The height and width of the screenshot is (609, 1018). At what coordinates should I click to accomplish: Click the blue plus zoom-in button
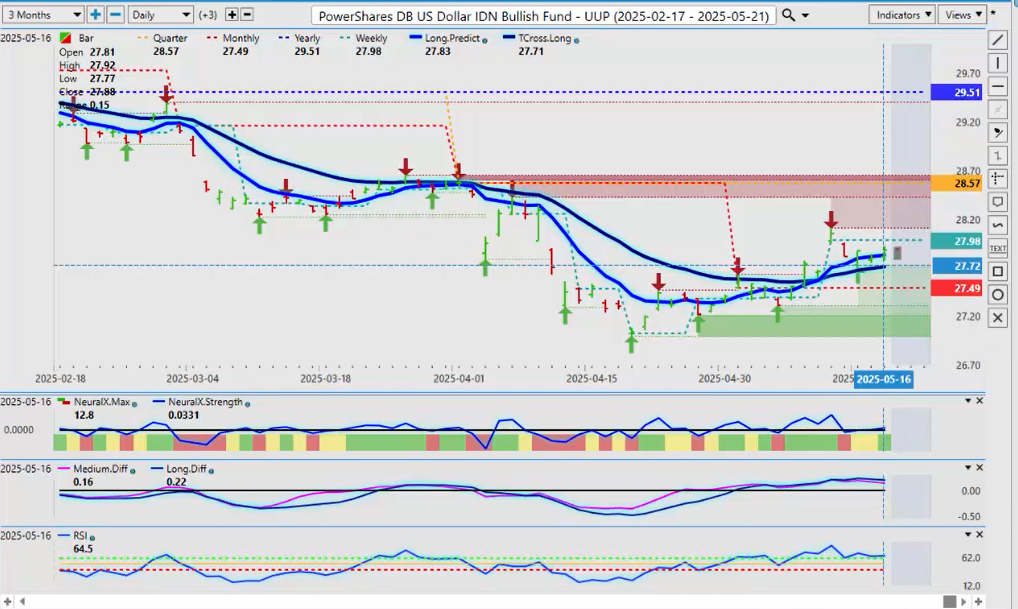tap(95, 15)
